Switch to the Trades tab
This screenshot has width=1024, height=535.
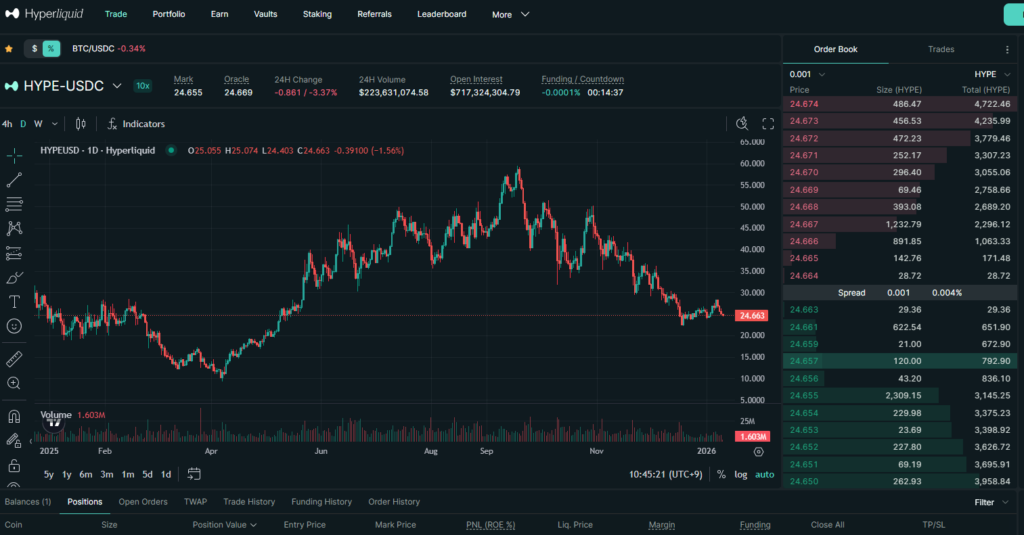(x=940, y=49)
